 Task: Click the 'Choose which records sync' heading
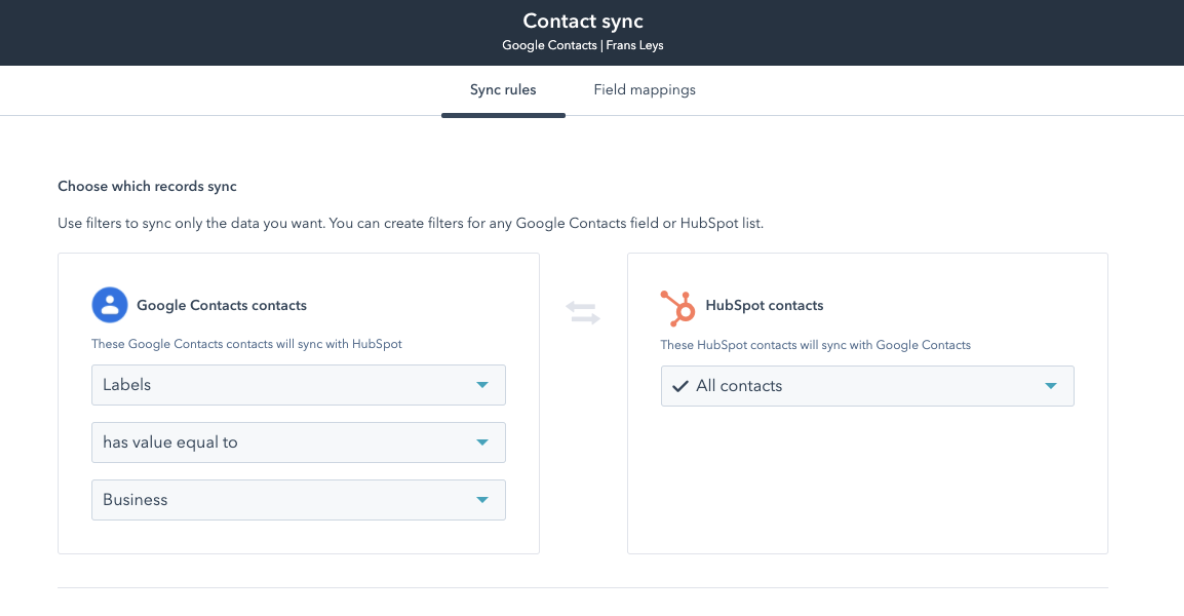[147, 186]
